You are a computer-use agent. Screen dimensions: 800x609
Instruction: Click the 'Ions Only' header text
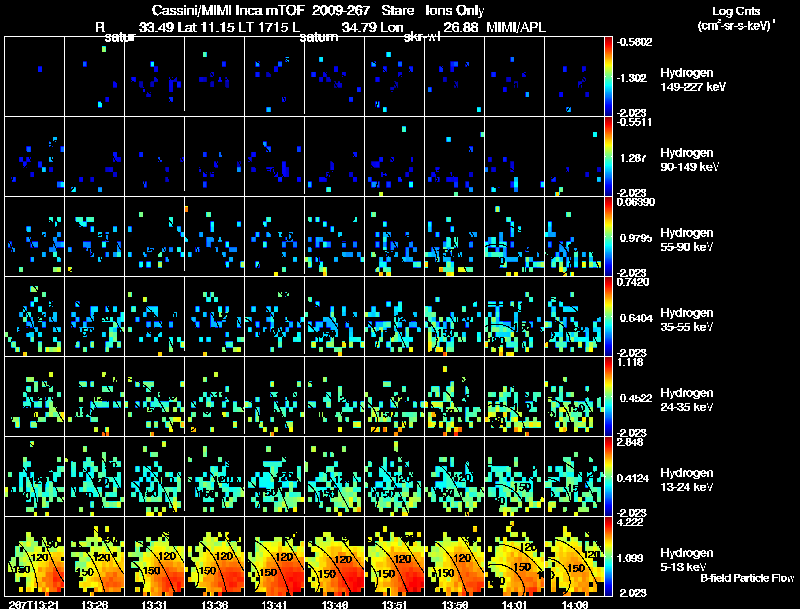(x=455, y=10)
